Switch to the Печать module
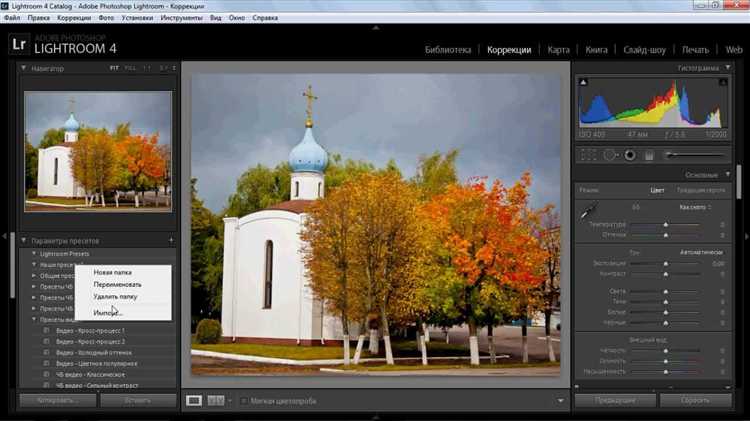Viewport: 750px width, 421px height. point(695,50)
